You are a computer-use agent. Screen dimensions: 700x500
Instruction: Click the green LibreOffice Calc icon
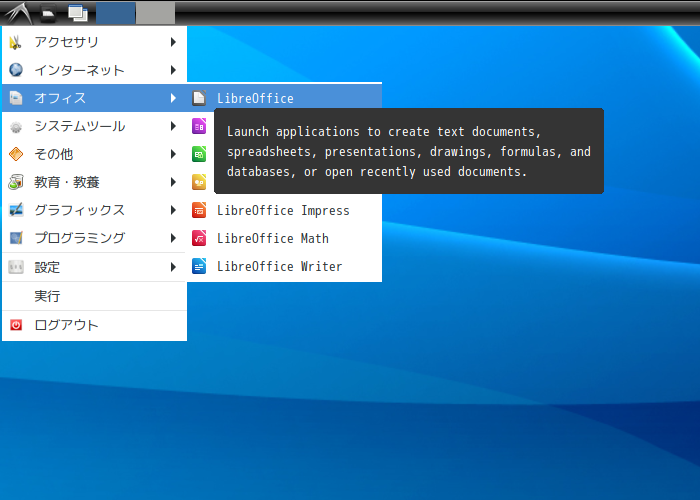[x=199, y=154]
